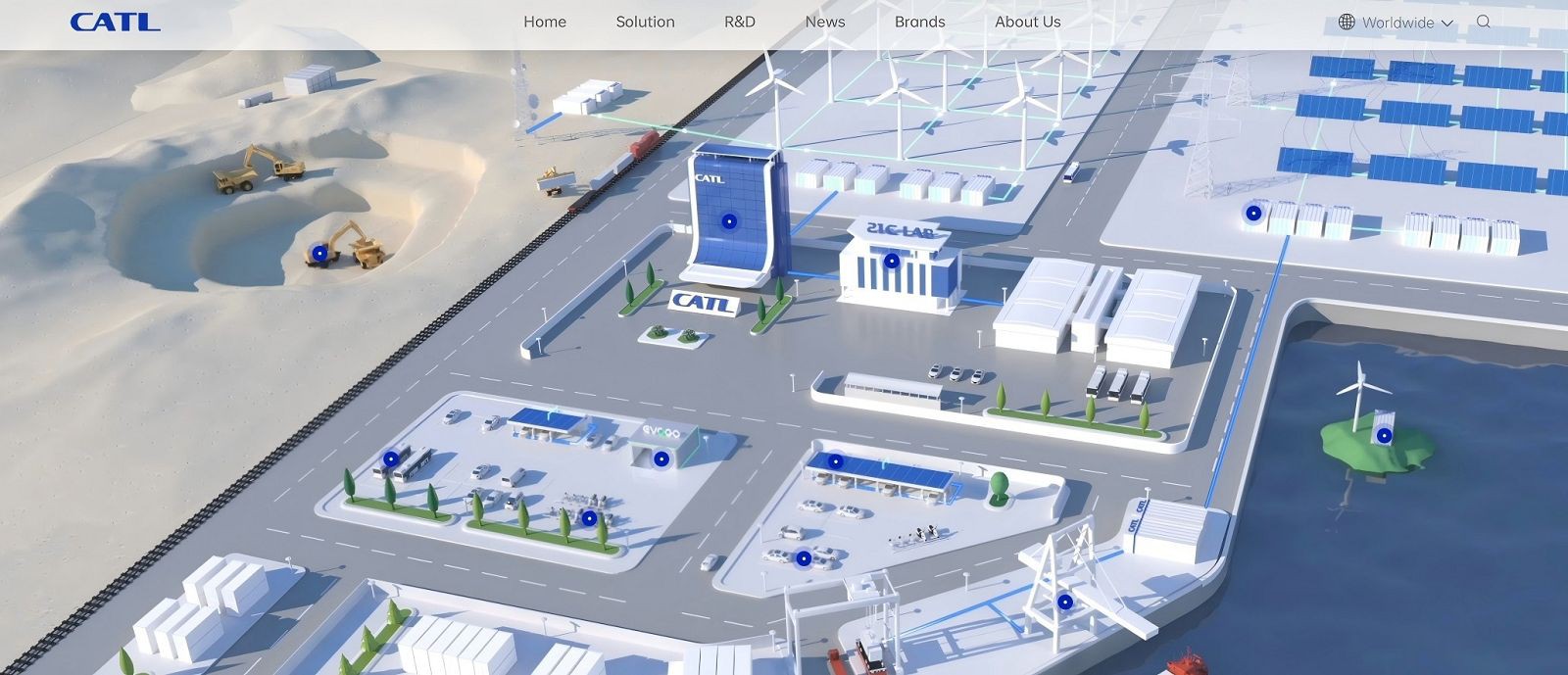Viewport: 1568px width, 675px height.
Task: Click the chevron next to Worldwide
Action: 1447,23
